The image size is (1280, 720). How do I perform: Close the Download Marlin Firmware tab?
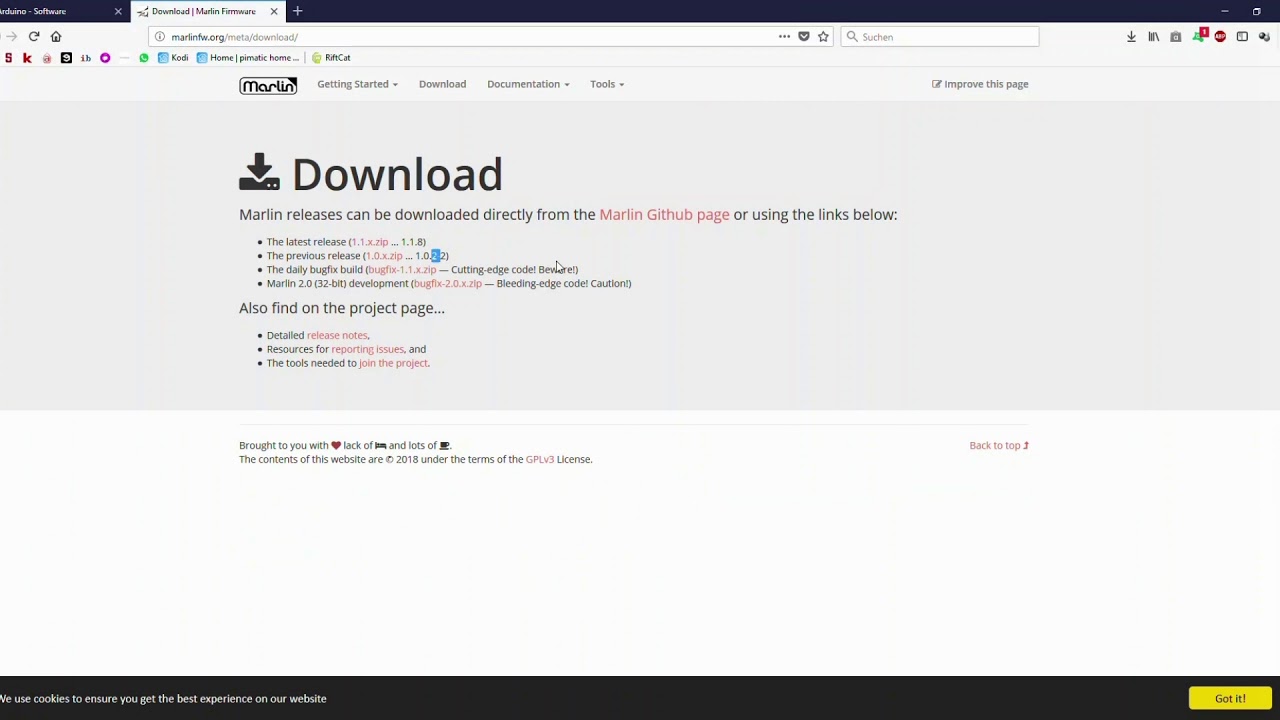tap(274, 11)
